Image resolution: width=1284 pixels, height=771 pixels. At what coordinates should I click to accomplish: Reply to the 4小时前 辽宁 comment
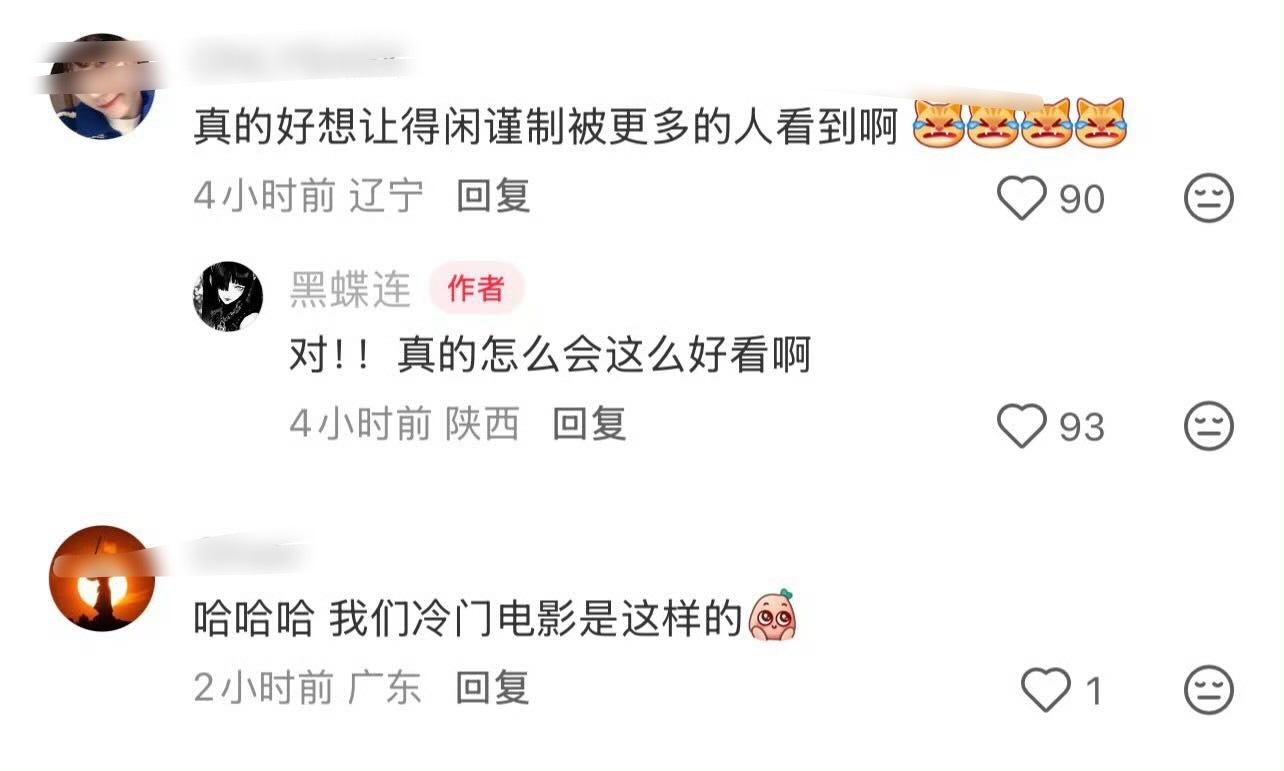tap(493, 197)
